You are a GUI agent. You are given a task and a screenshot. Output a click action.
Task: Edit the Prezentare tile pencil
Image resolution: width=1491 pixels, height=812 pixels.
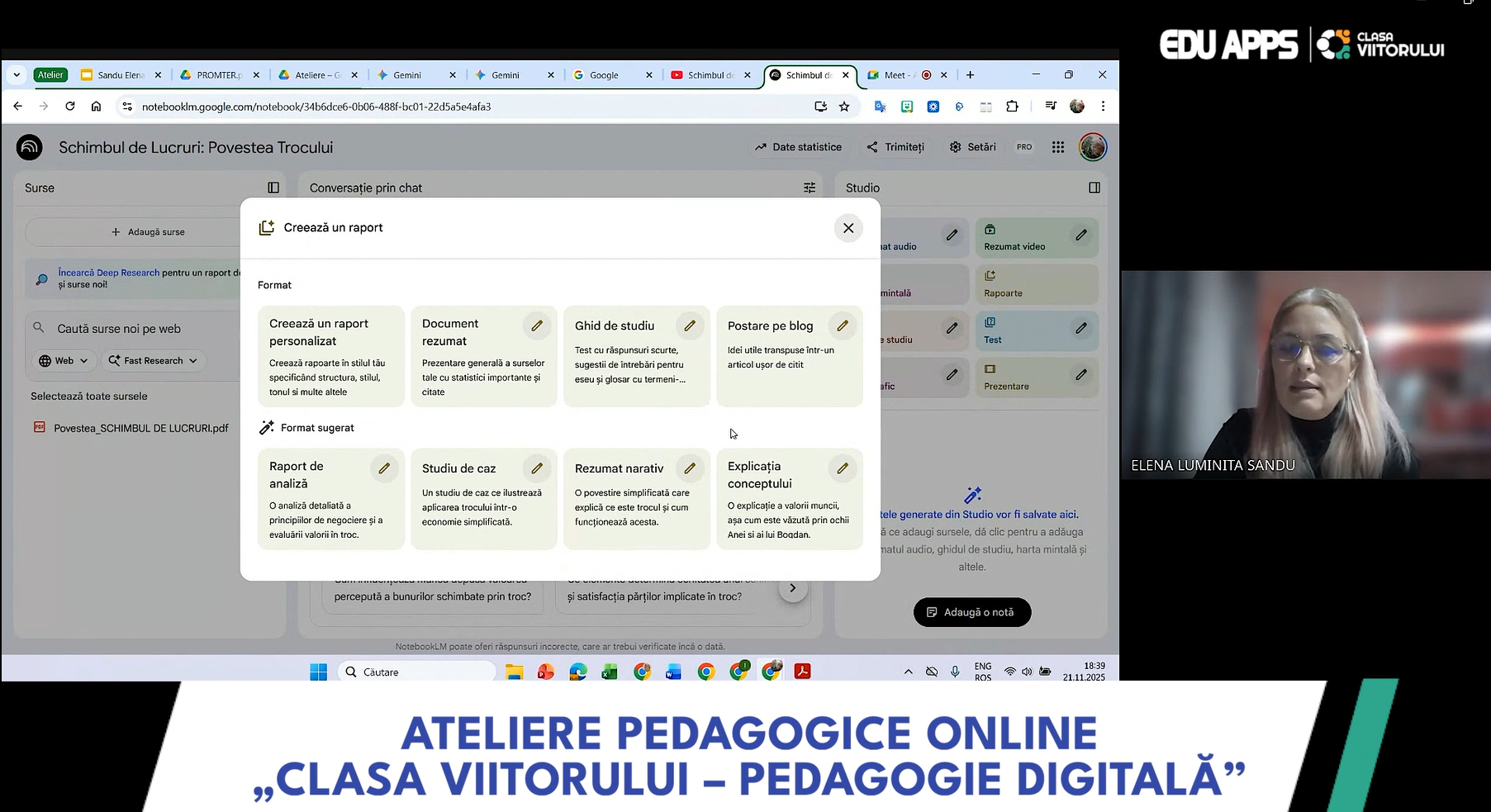pyautogui.click(x=1080, y=375)
